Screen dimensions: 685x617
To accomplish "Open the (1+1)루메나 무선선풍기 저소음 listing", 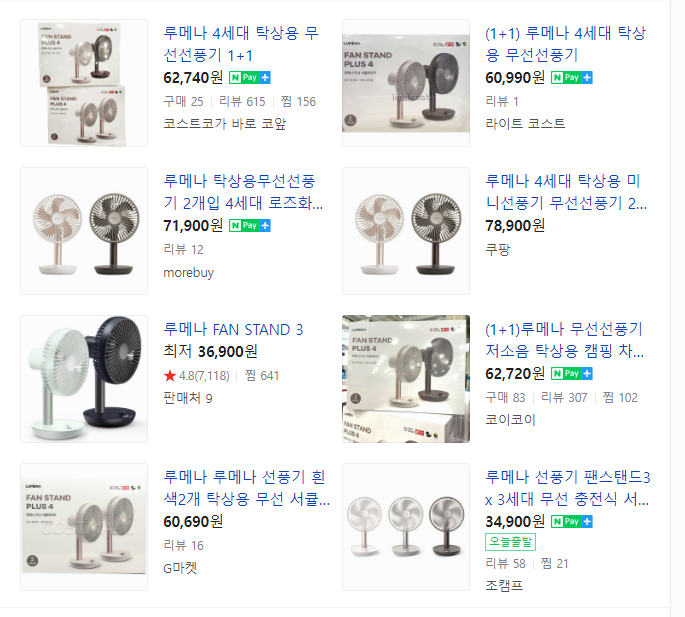I will [564, 340].
